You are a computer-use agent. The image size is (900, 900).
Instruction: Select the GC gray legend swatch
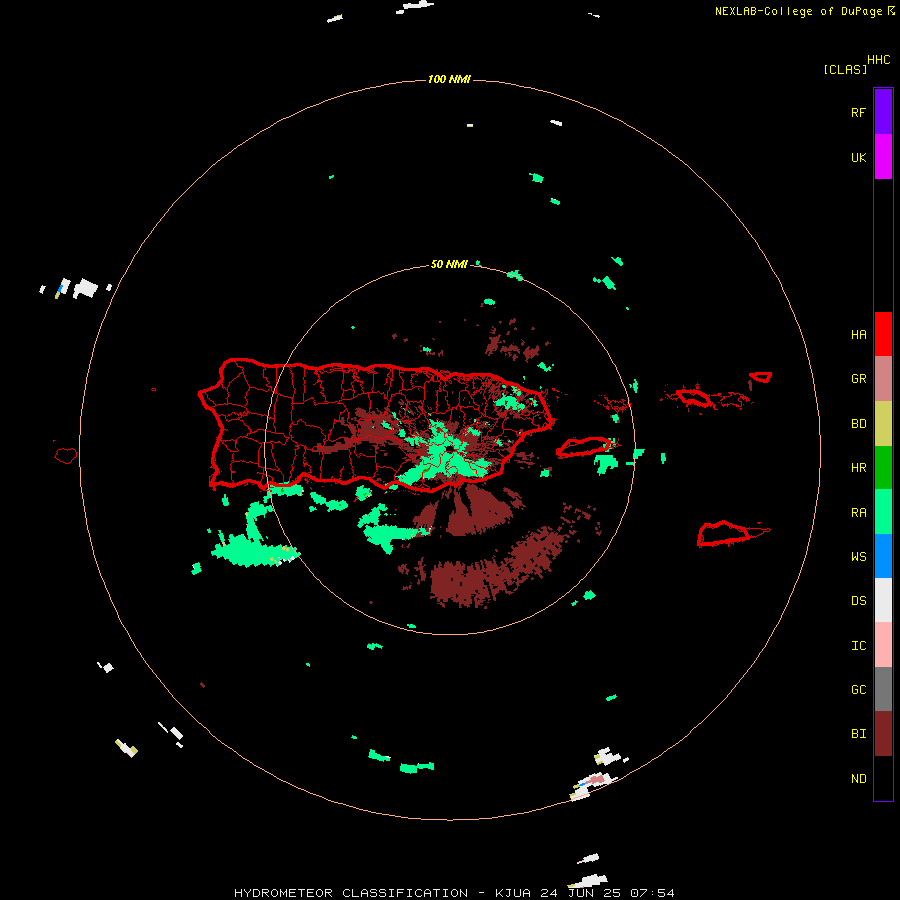click(883, 689)
